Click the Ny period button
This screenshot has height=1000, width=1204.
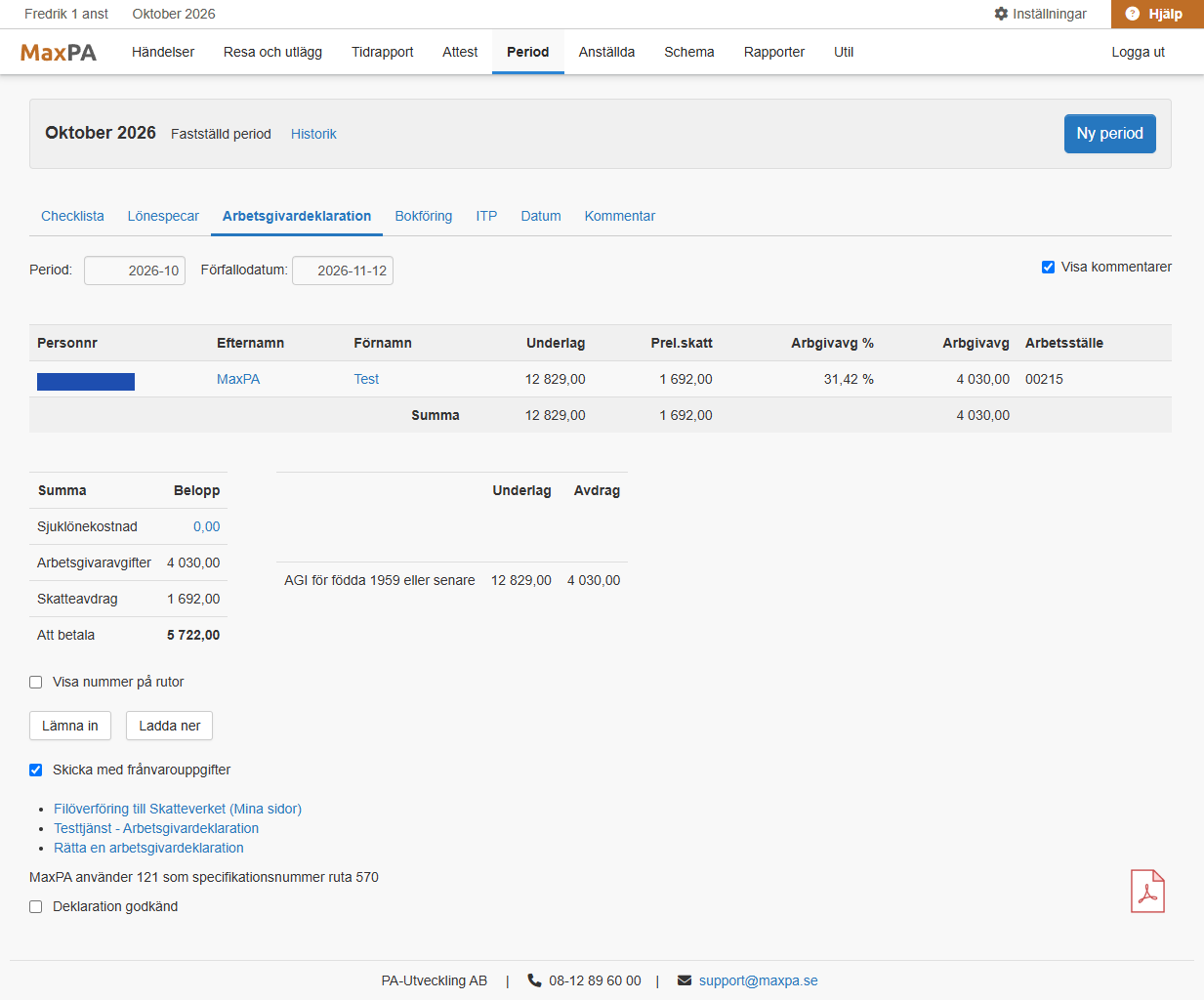click(1110, 134)
